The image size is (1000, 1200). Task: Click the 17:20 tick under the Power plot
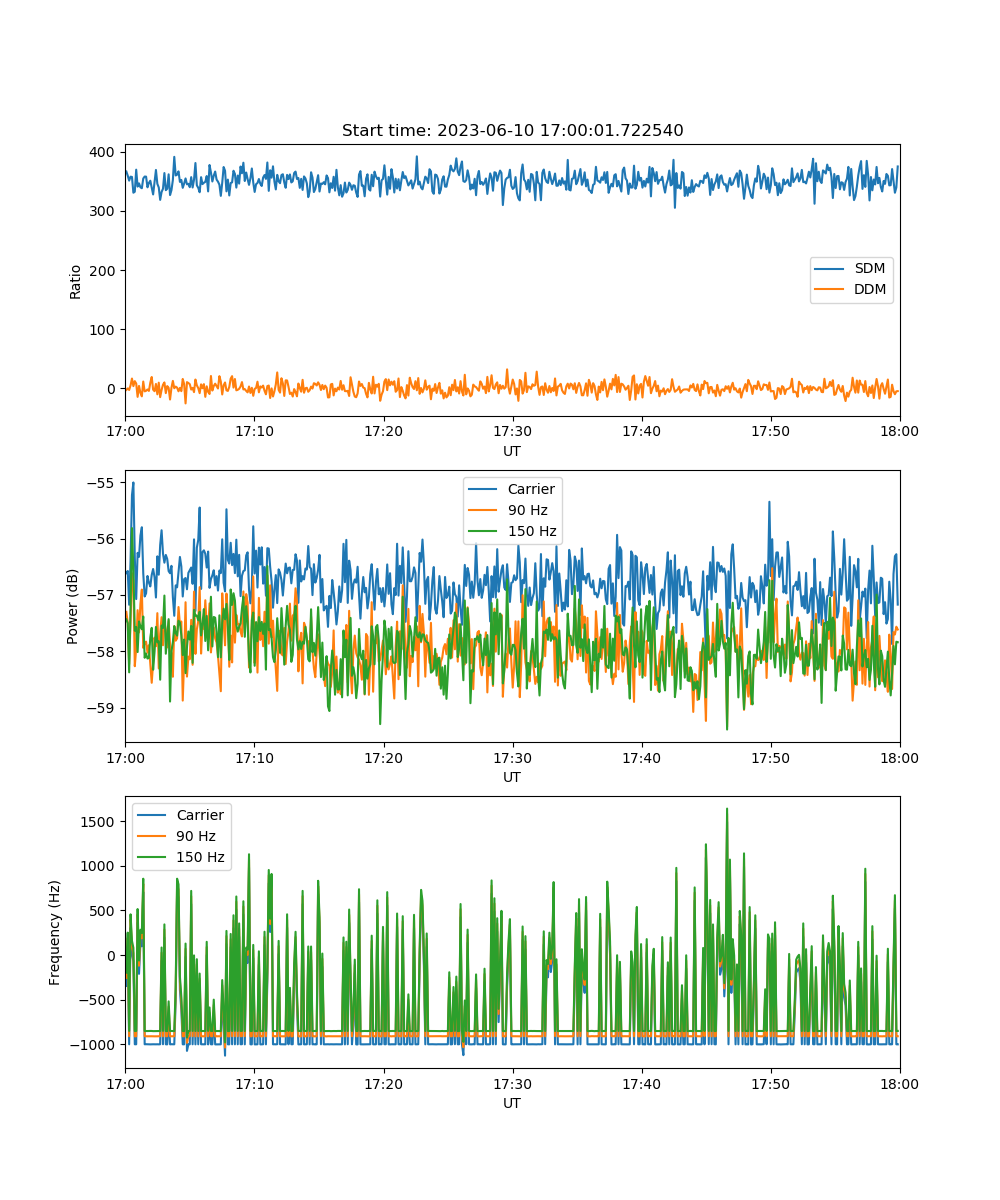[383, 757]
